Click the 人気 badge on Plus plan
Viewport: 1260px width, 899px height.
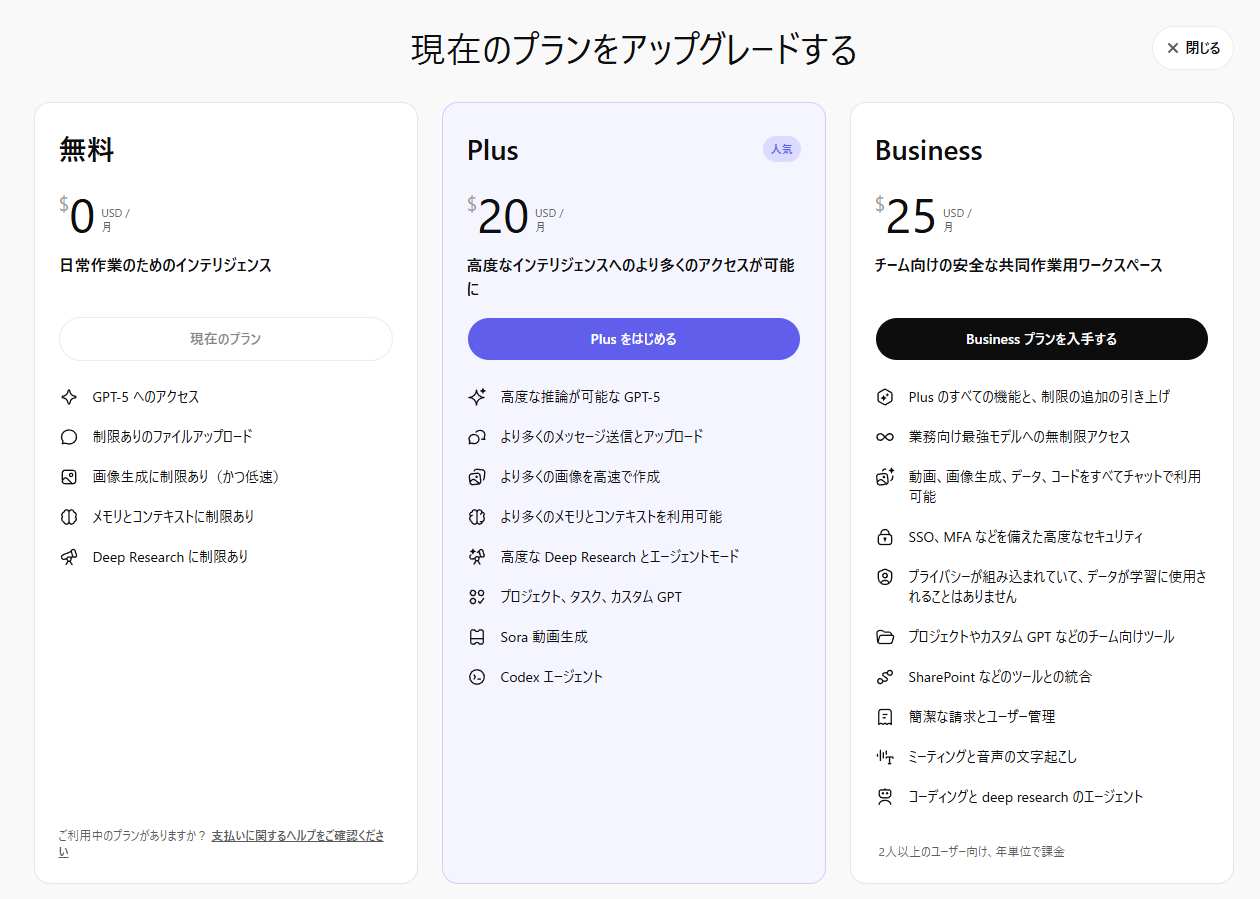[x=781, y=149]
